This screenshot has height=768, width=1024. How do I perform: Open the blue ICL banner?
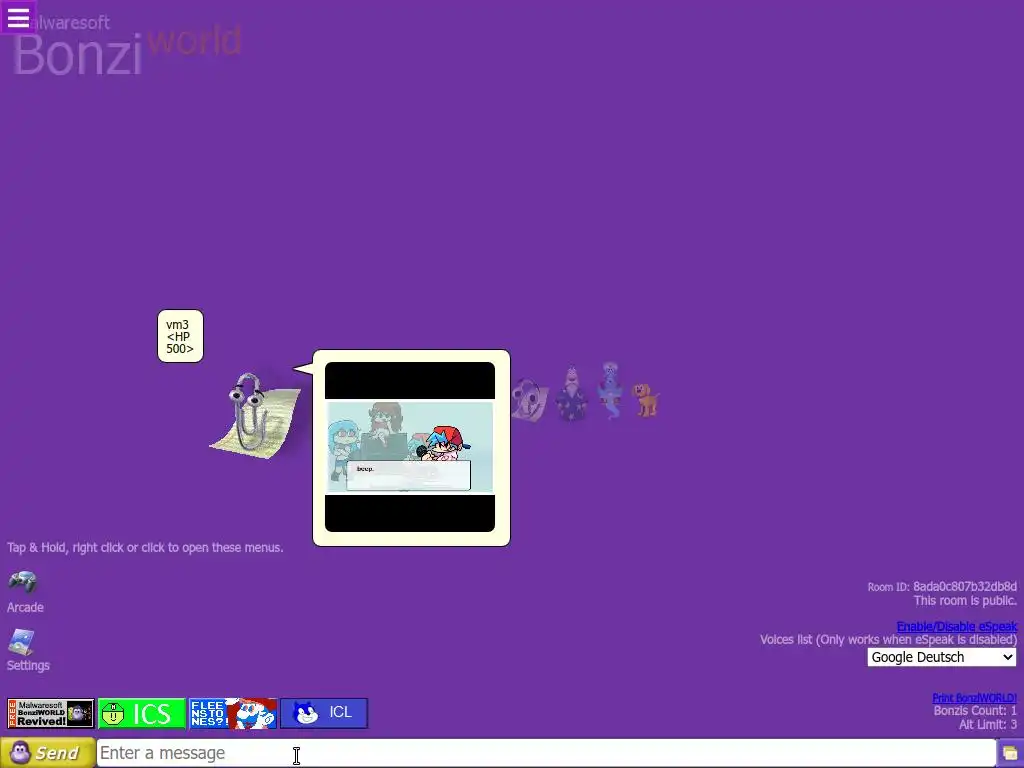point(324,713)
